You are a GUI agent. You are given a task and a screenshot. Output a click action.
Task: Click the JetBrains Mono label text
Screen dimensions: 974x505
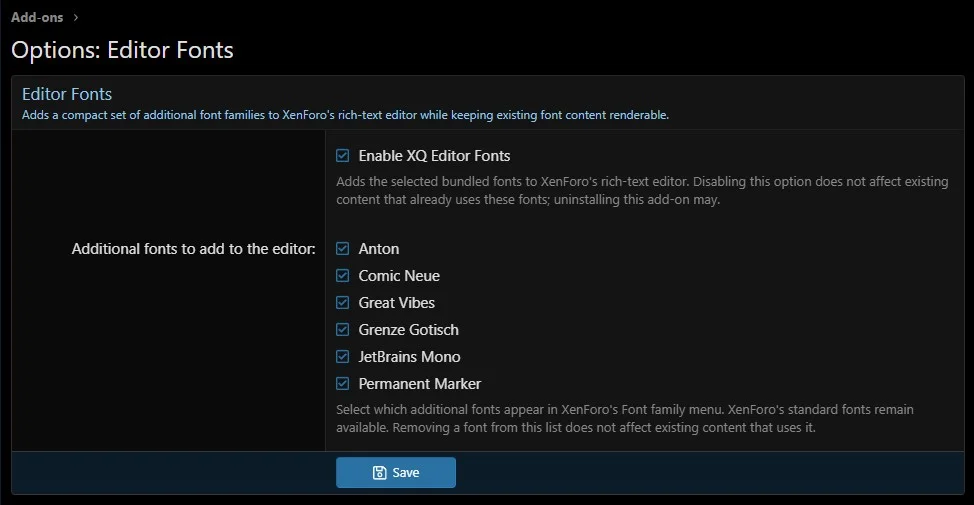coord(409,357)
